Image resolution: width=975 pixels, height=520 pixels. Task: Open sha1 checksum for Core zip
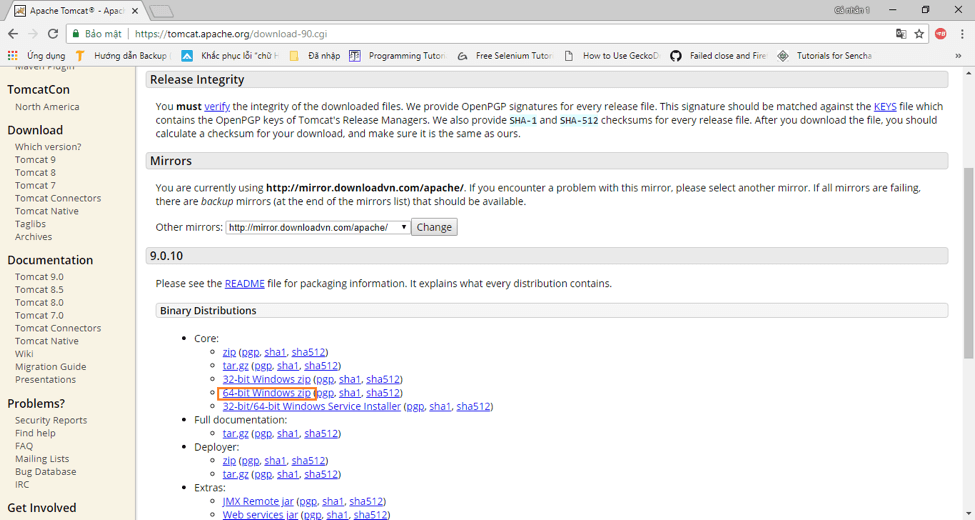[x=275, y=352]
